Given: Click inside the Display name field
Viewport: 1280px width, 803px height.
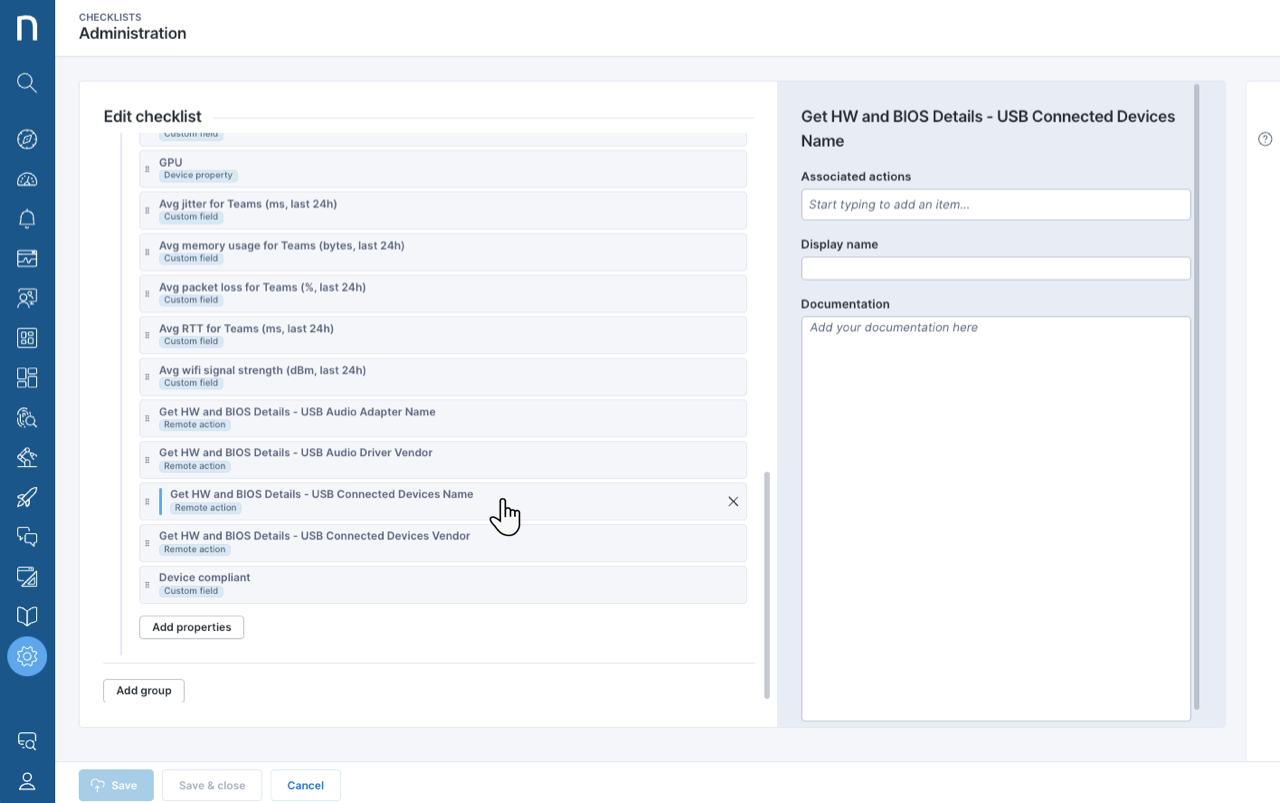Looking at the screenshot, I should 995,268.
